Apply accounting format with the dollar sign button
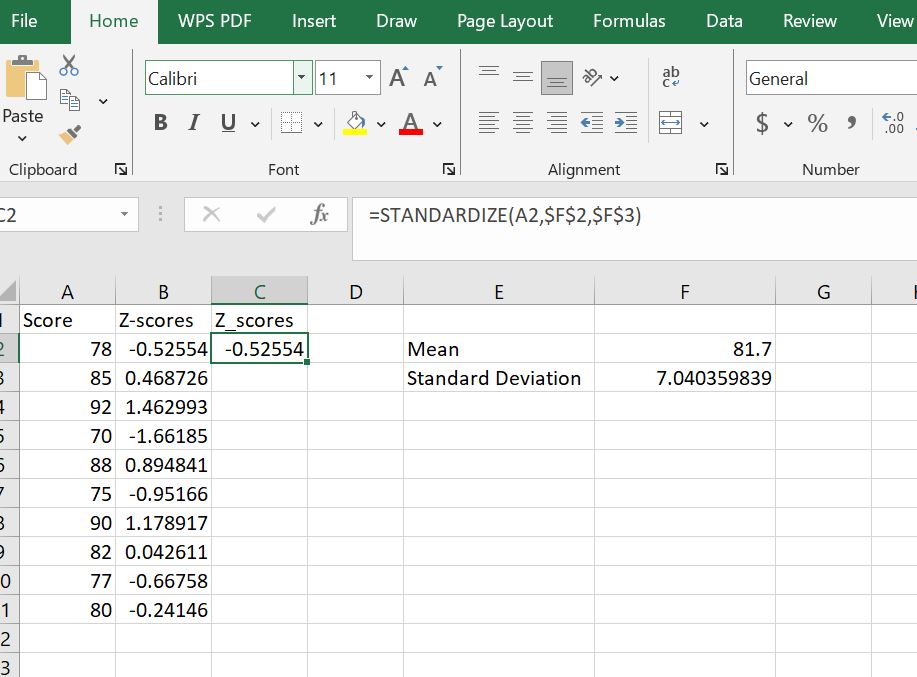This screenshot has height=677, width=917. [x=762, y=124]
